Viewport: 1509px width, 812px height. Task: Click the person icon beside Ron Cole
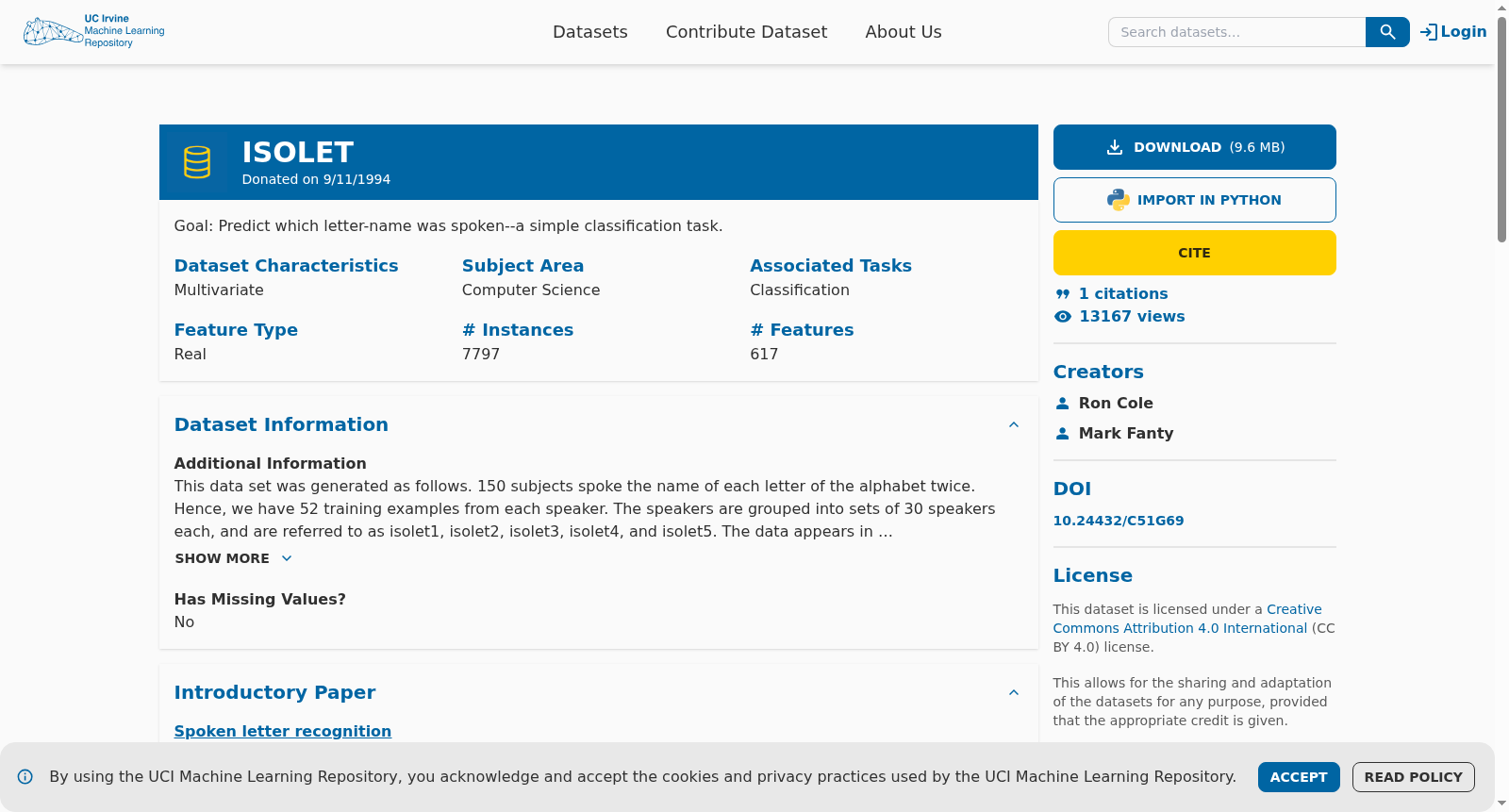tap(1063, 404)
